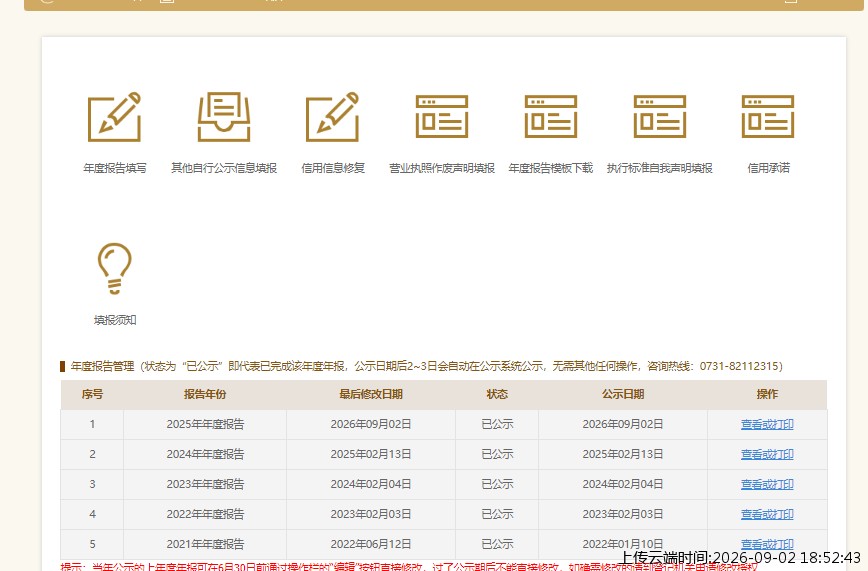The height and width of the screenshot is (571, 868).
Task: Select the 序号 column header
Action: pyautogui.click(x=92, y=394)
